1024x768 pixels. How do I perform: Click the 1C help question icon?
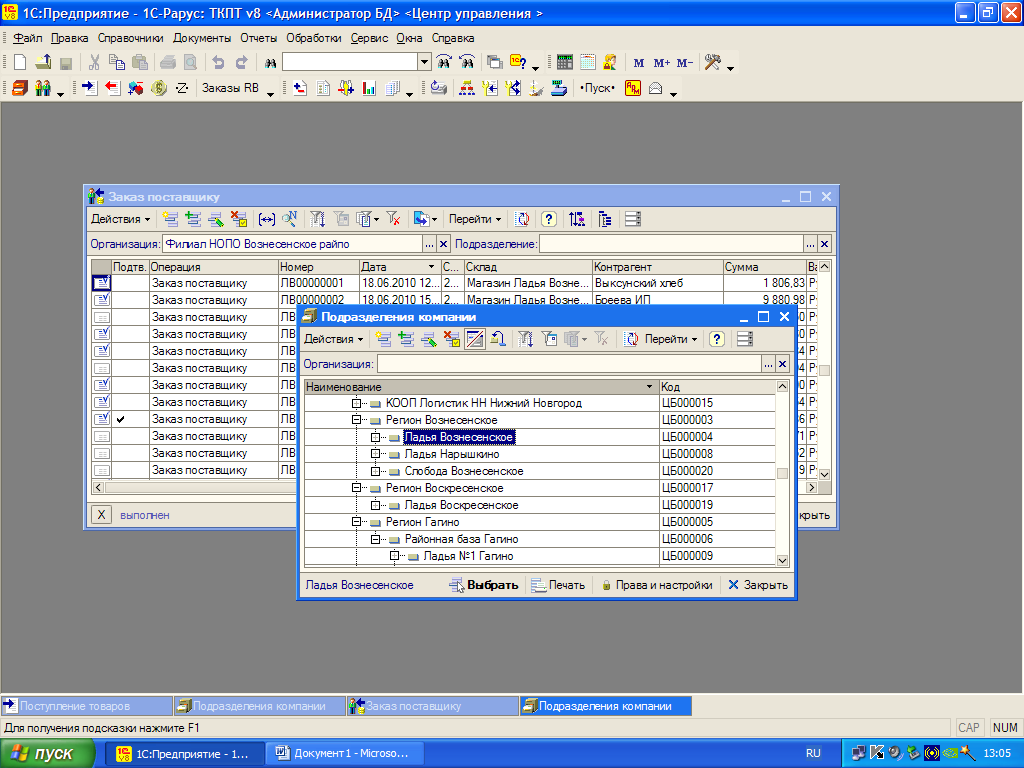[518, 63]
